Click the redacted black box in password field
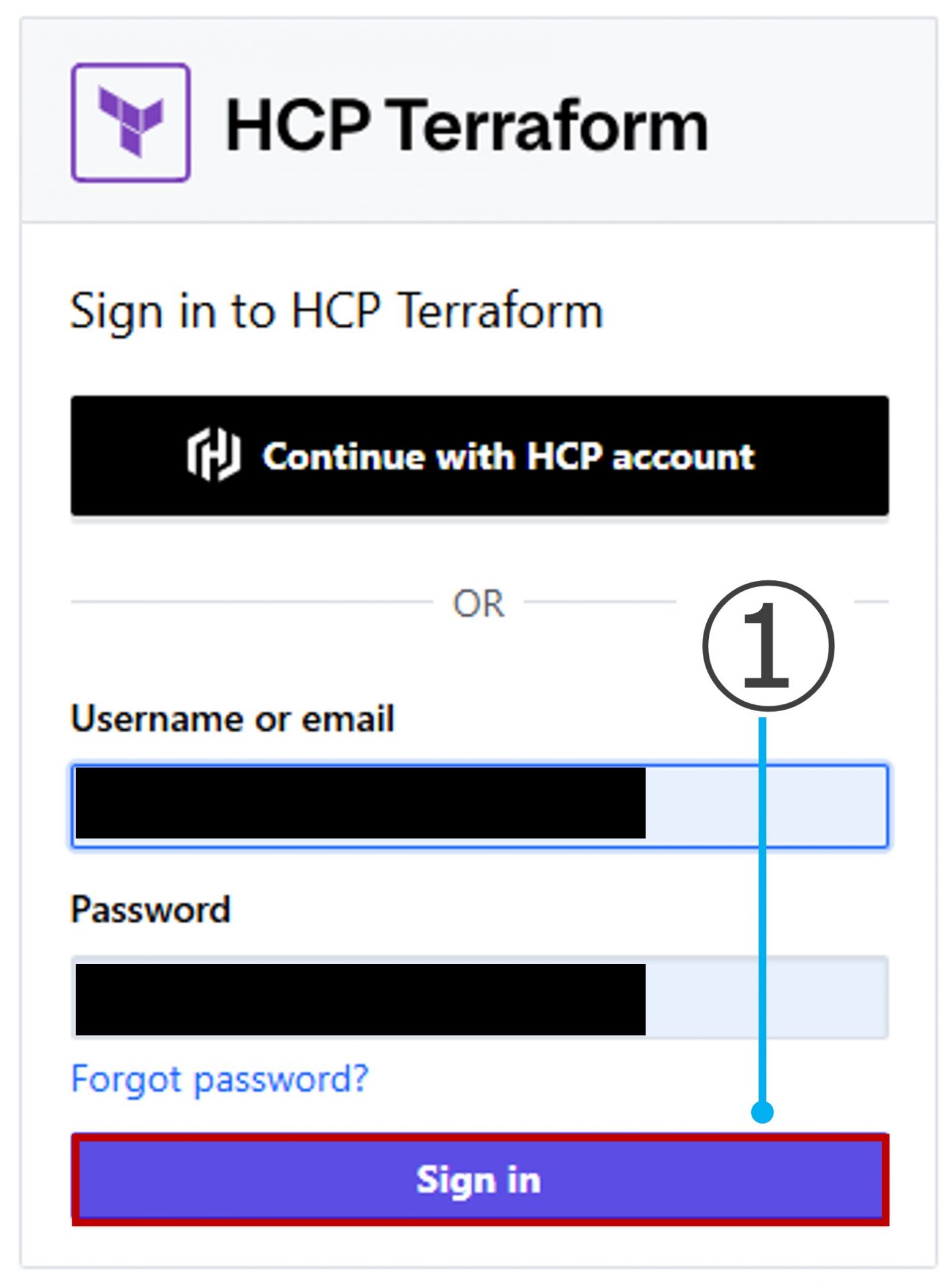This screenshot has height=1288, width=949. click(360, 999)
